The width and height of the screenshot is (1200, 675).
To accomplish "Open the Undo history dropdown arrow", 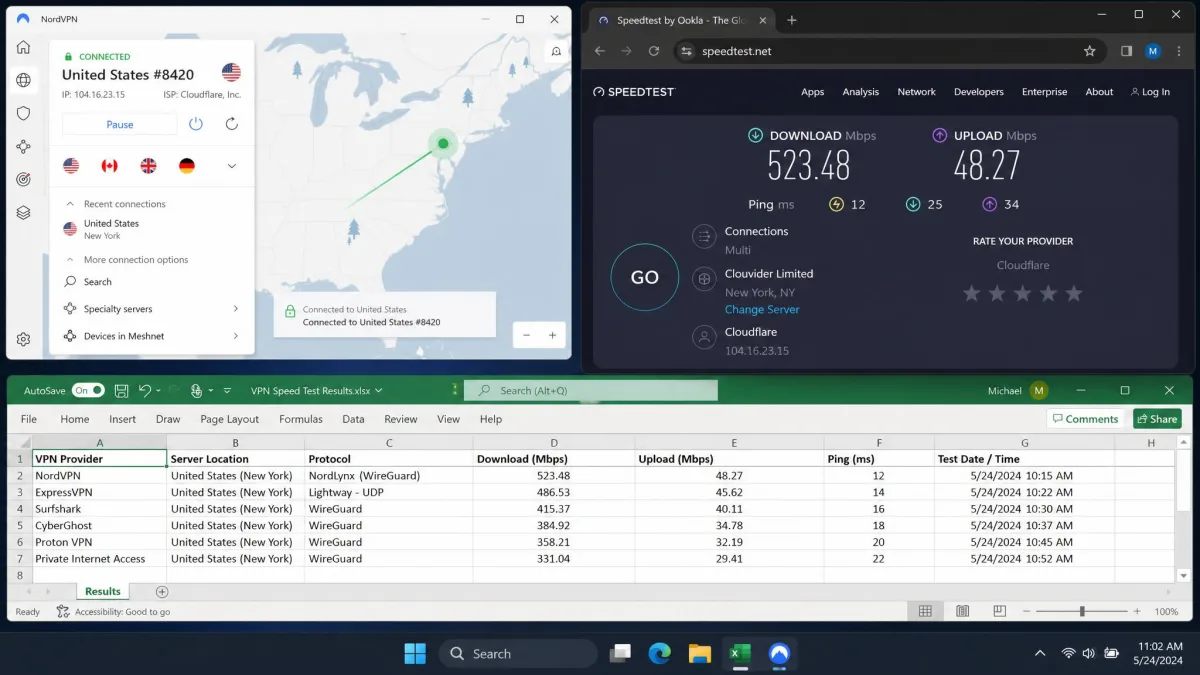I will click(160, 391).
